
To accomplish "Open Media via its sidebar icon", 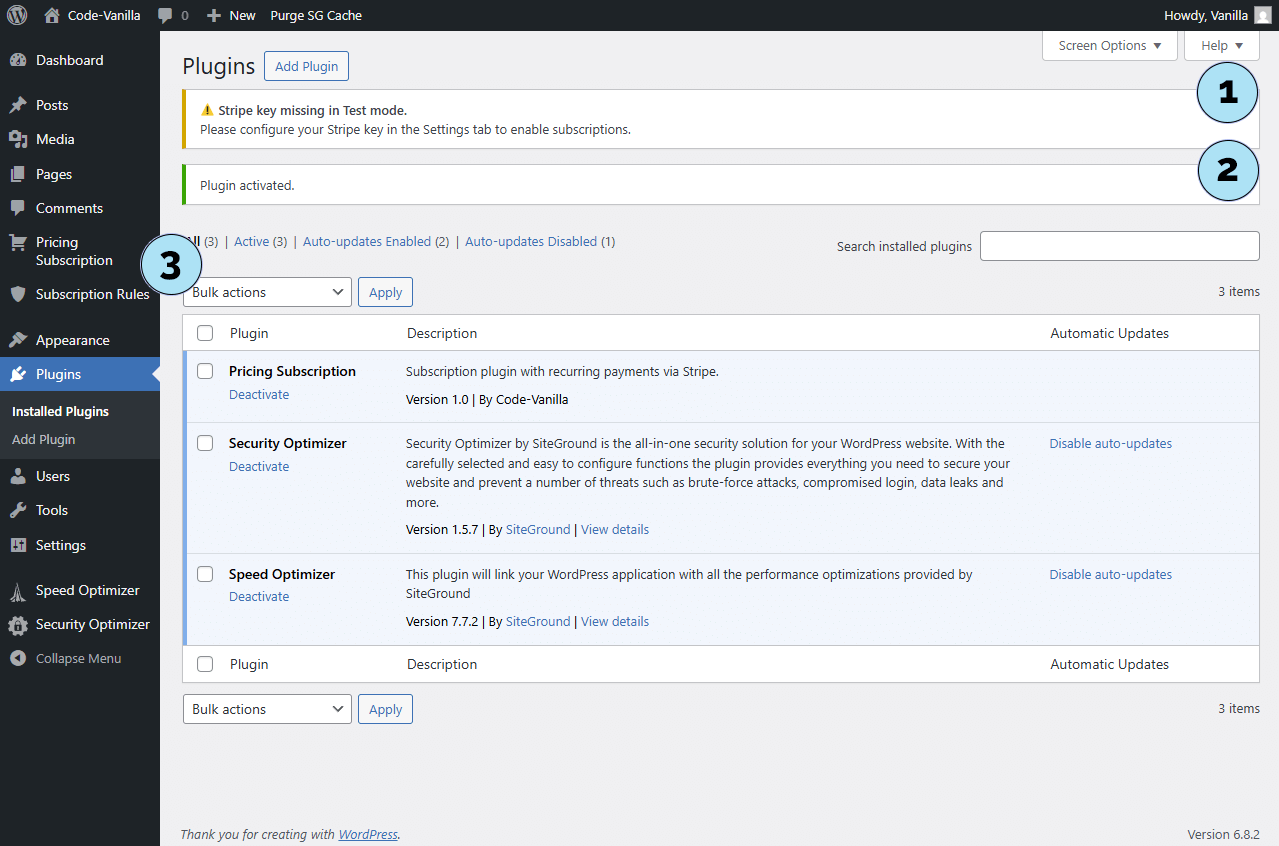I will (x=17, y=139).
